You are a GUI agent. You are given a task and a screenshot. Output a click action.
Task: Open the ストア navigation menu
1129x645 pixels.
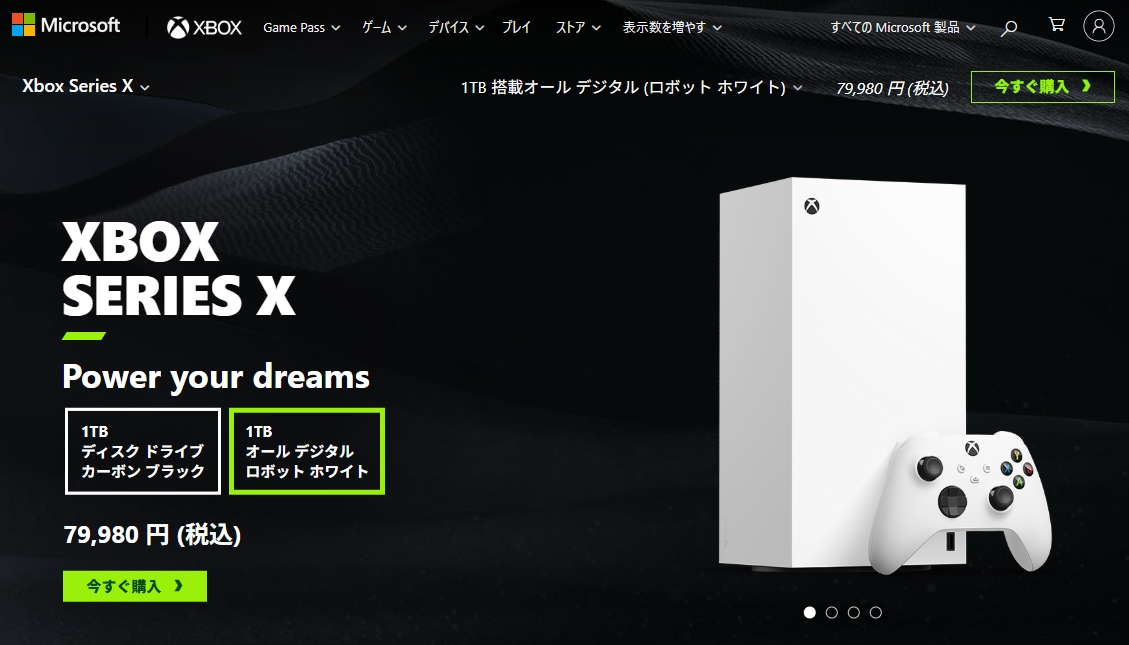point(578,27)
